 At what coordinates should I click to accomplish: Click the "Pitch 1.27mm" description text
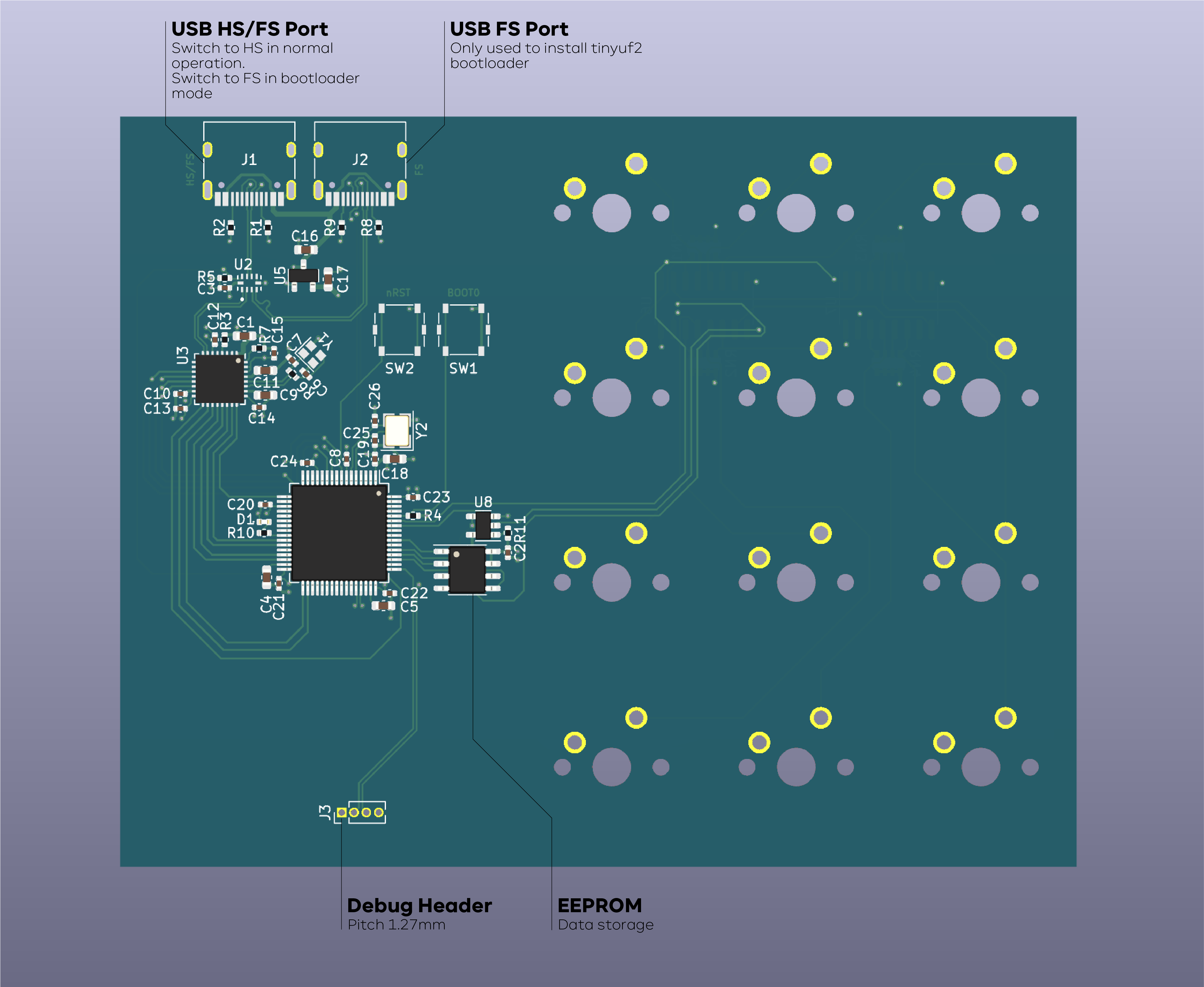(x=397, y=925)
